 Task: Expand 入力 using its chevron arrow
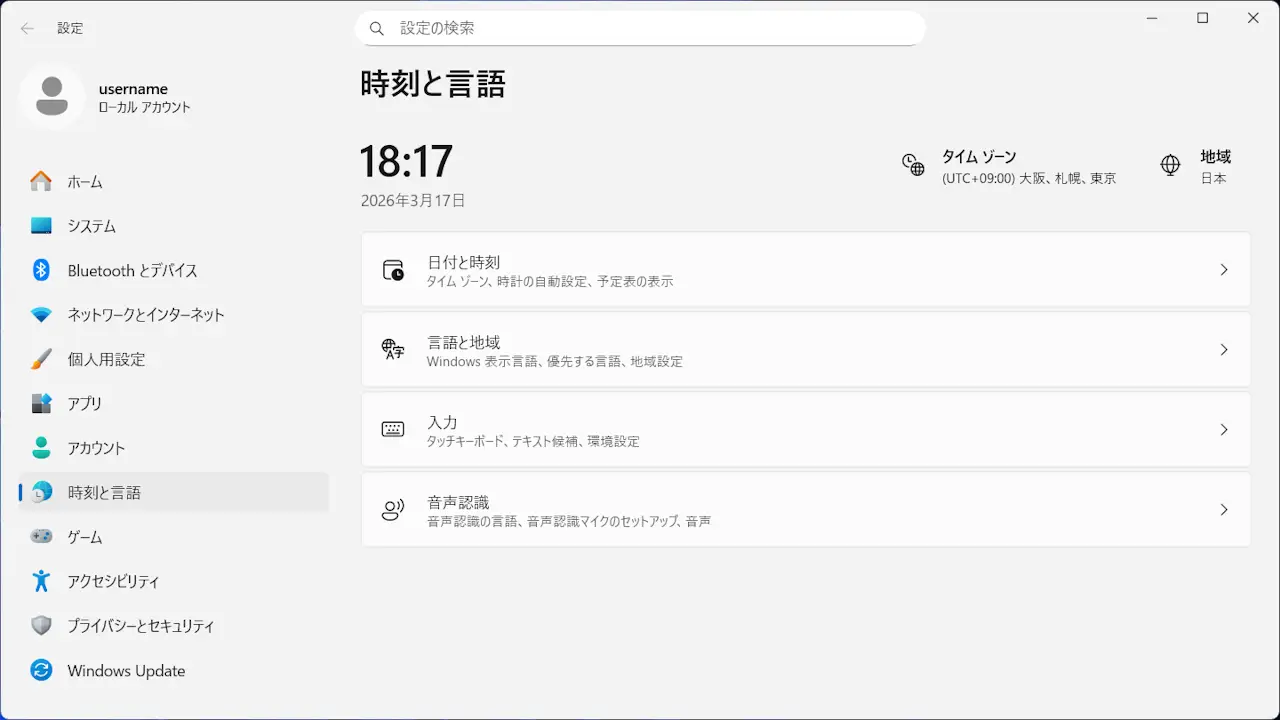click(1223, 430)
